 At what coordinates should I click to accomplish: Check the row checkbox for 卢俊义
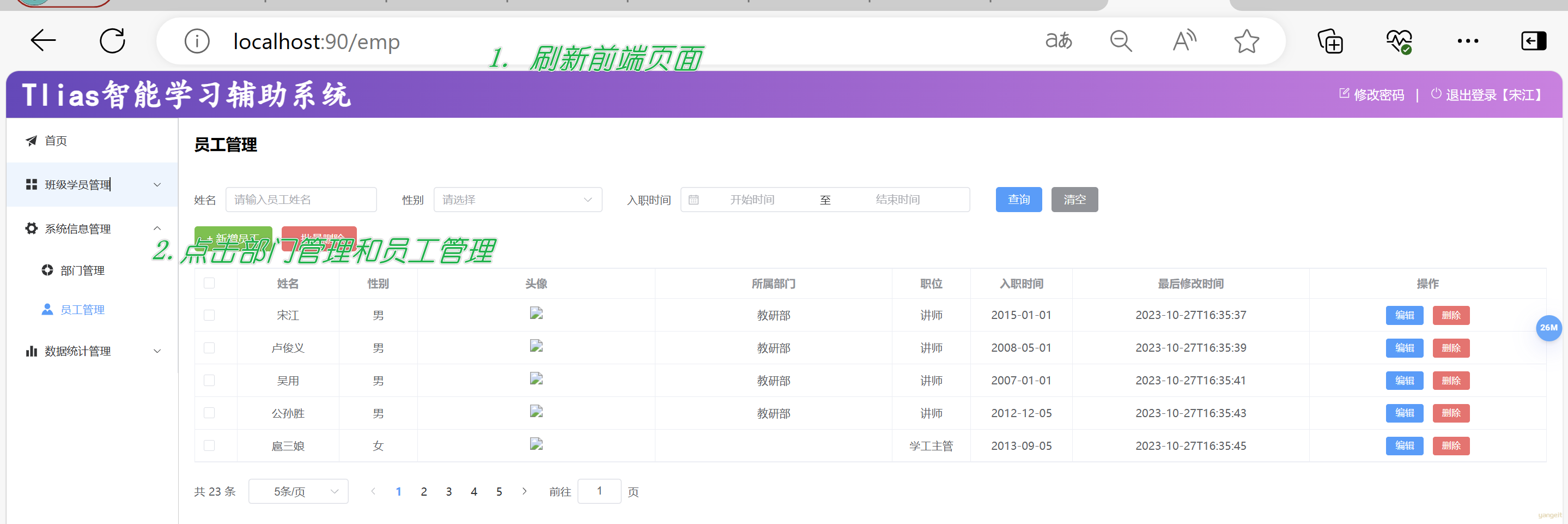point(209,347)
